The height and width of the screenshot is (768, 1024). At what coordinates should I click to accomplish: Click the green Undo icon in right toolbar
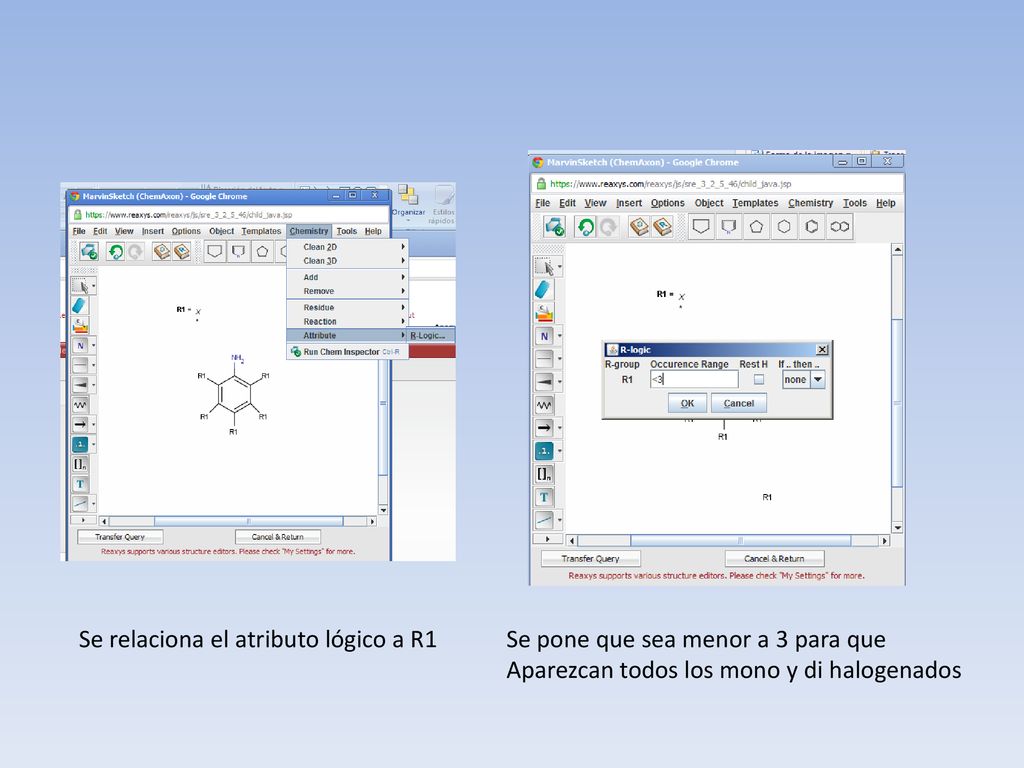(585, 227)
